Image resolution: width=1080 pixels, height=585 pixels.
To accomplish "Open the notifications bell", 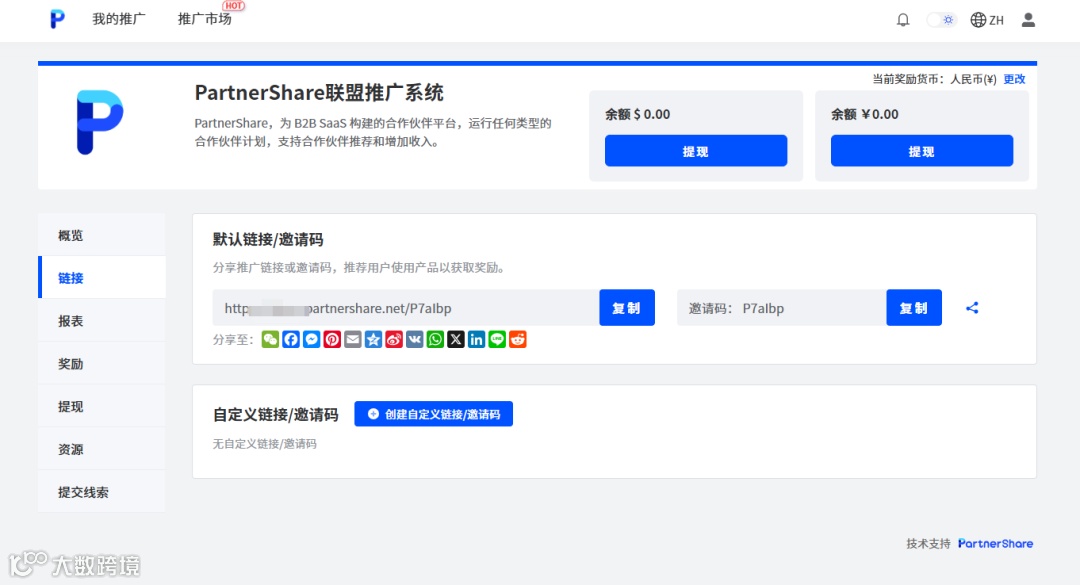I will coord(903,20).
